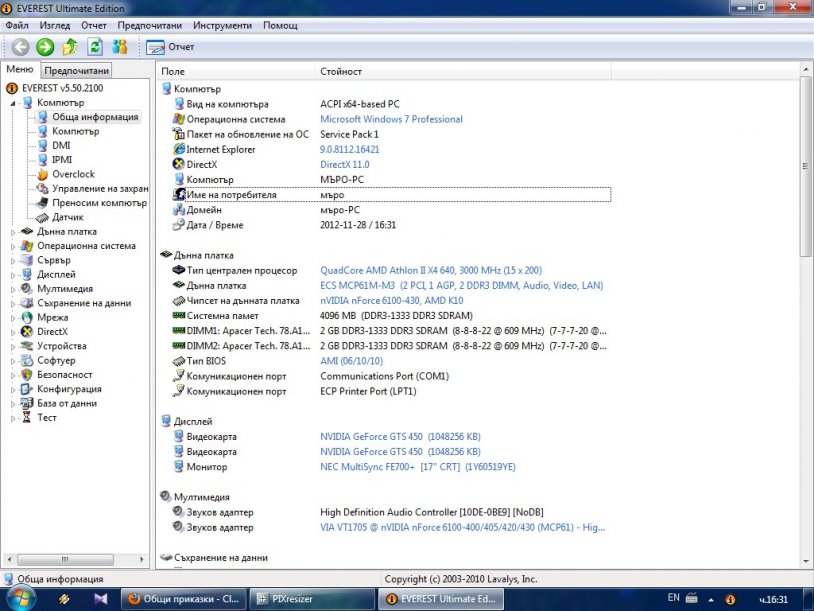Screen dimensions: 814x611
Task: Click the Refresh toolbar icon
Action: [x=95, y=47]
